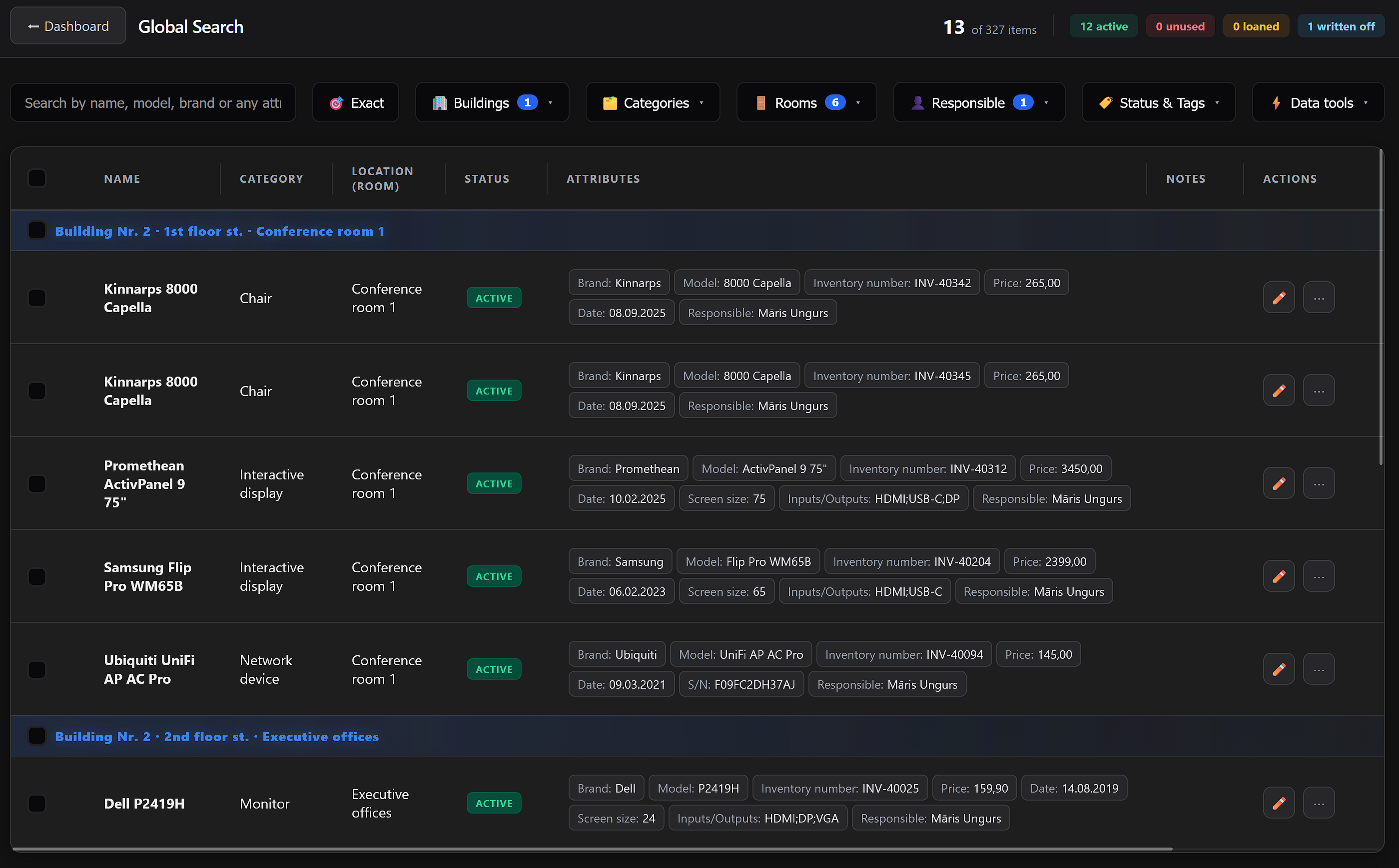Viewport: 1399px width, 868px height.
Task: Click the vertical table scrollbar
Action: (x=1381, y=307)
